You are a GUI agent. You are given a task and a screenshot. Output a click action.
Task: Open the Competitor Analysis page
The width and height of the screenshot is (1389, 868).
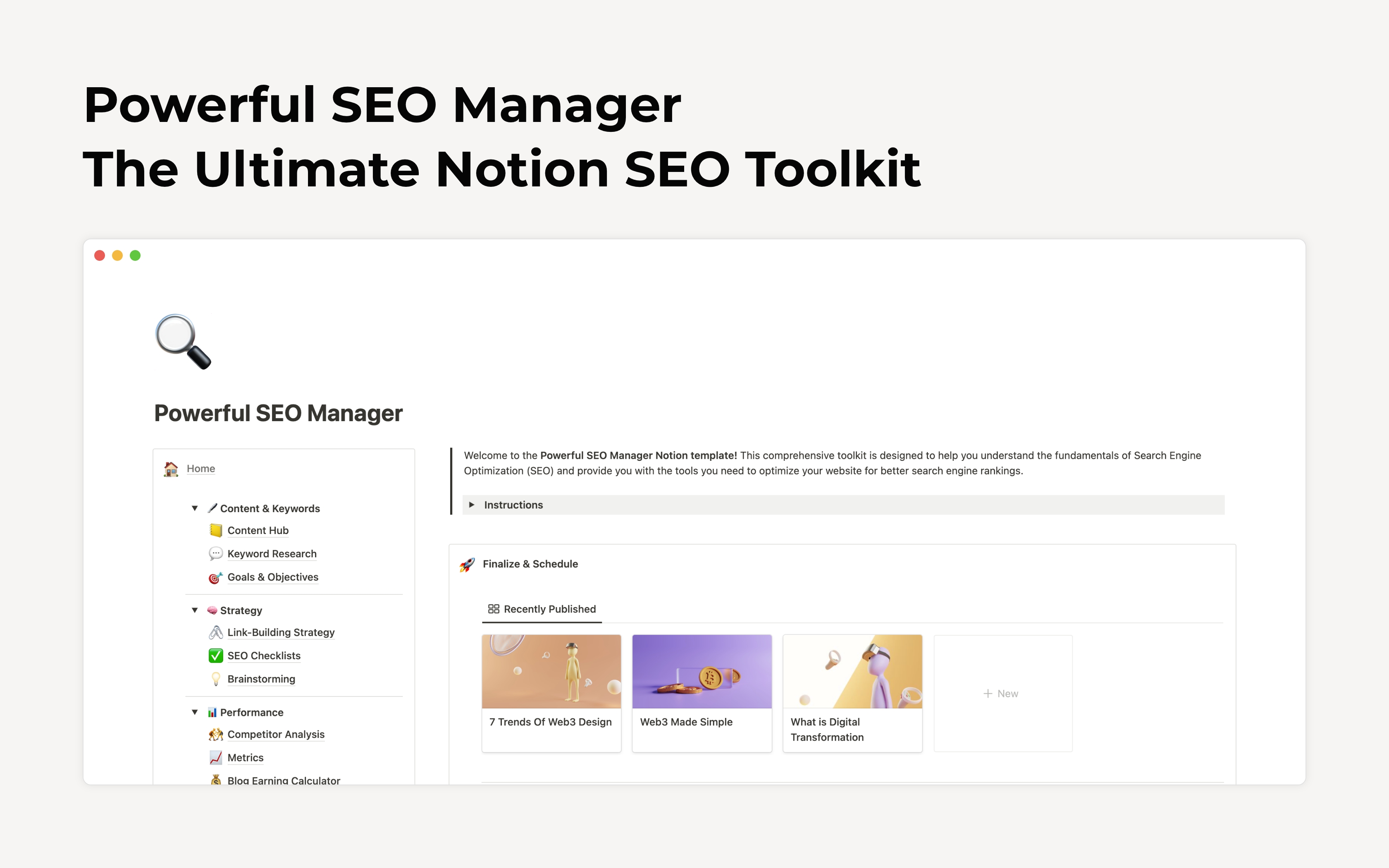(276, 734)
